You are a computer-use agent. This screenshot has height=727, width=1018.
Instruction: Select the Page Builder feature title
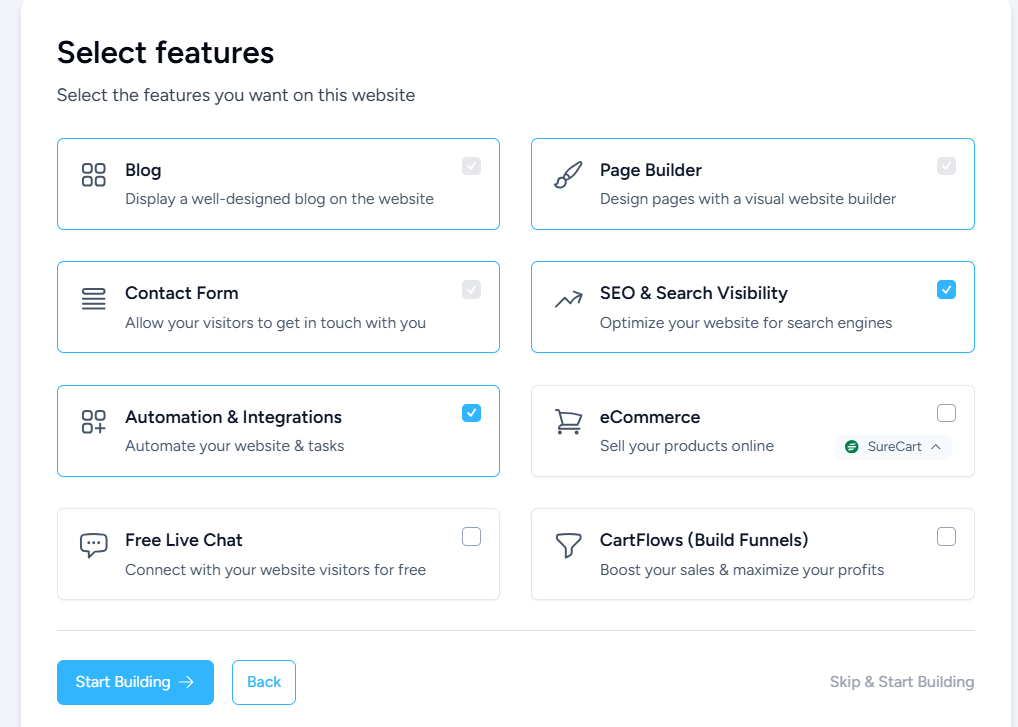pyautogui.click(x=651, y=170)
